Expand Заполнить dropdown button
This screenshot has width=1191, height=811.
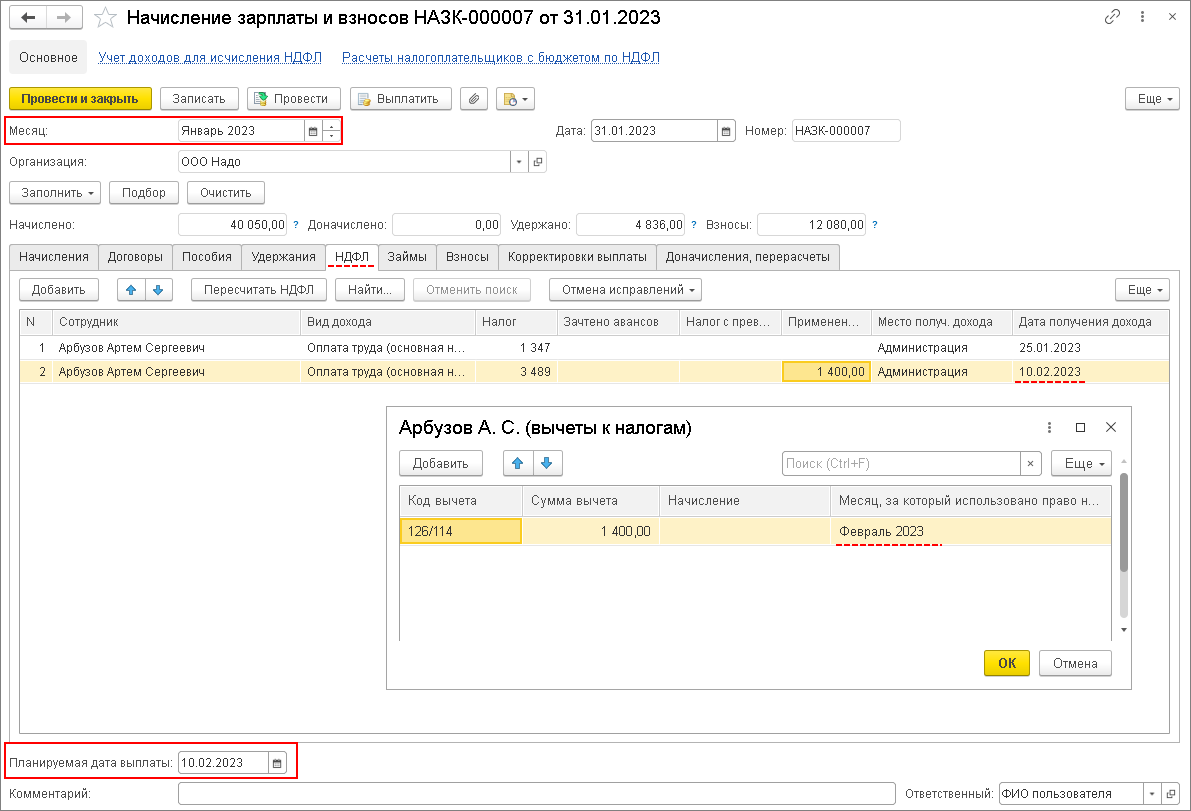click(55, 193)
